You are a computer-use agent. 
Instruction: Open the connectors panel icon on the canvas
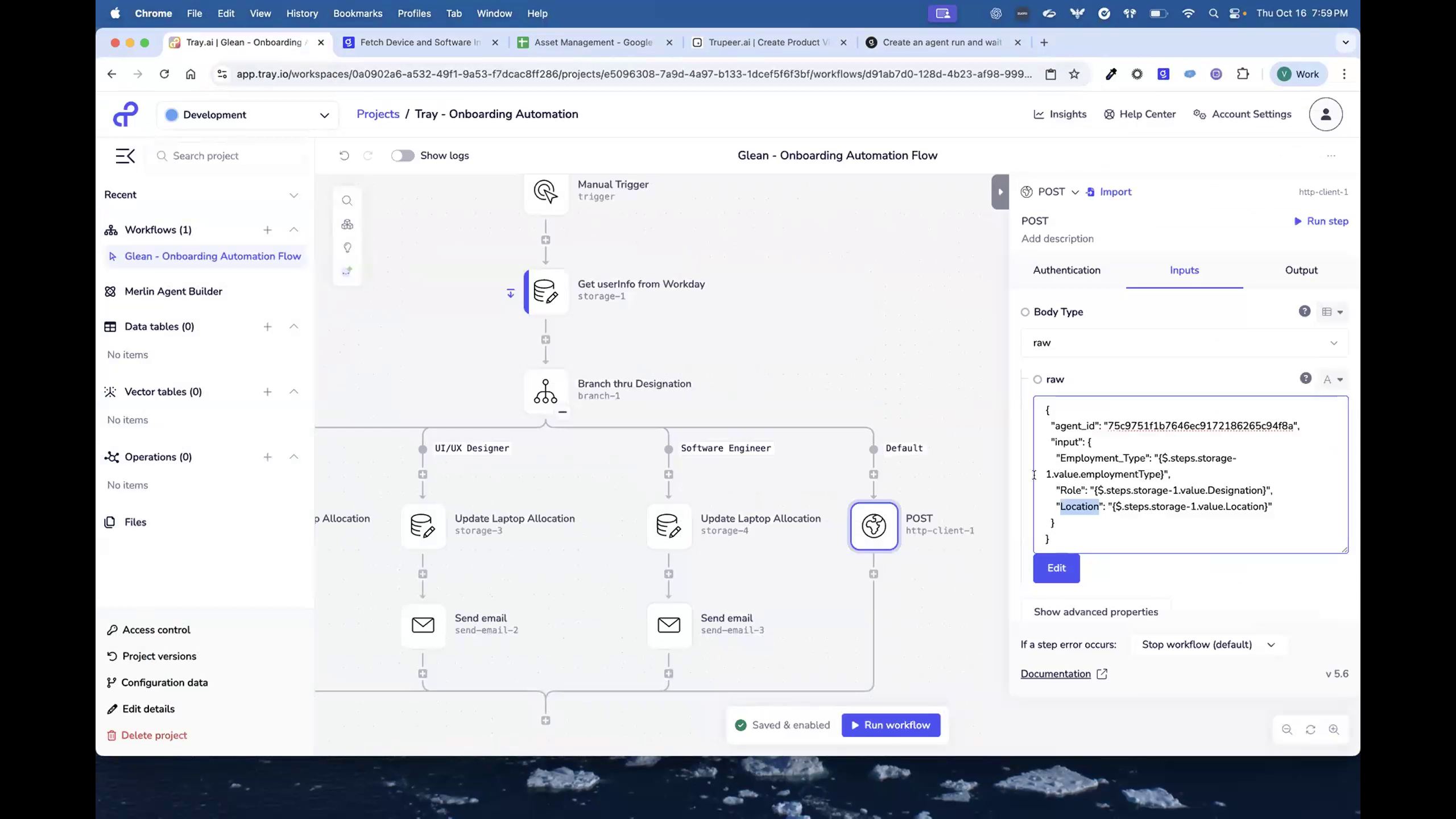(x=348, y=224)
